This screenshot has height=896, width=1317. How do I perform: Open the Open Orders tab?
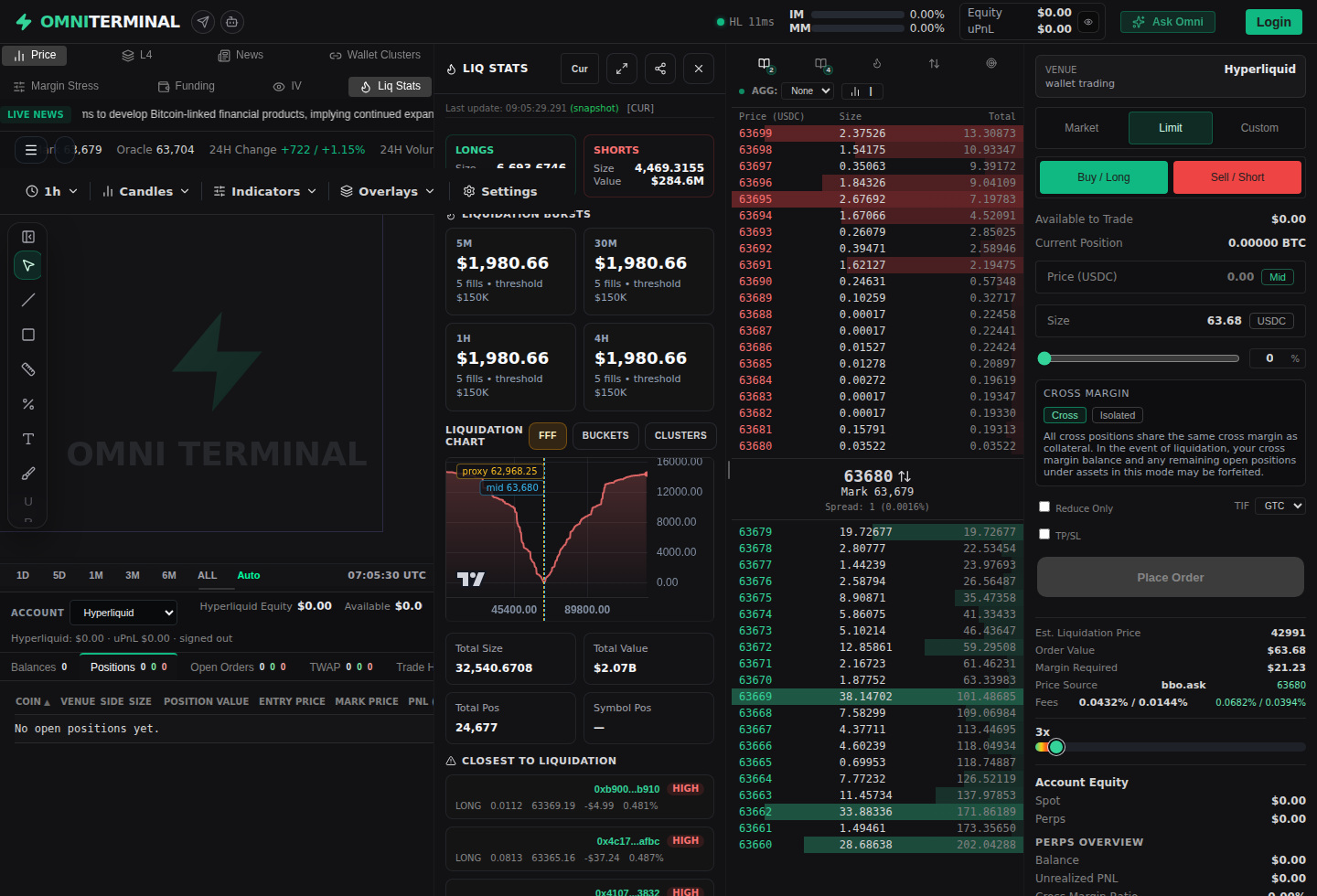click(238, 667)
